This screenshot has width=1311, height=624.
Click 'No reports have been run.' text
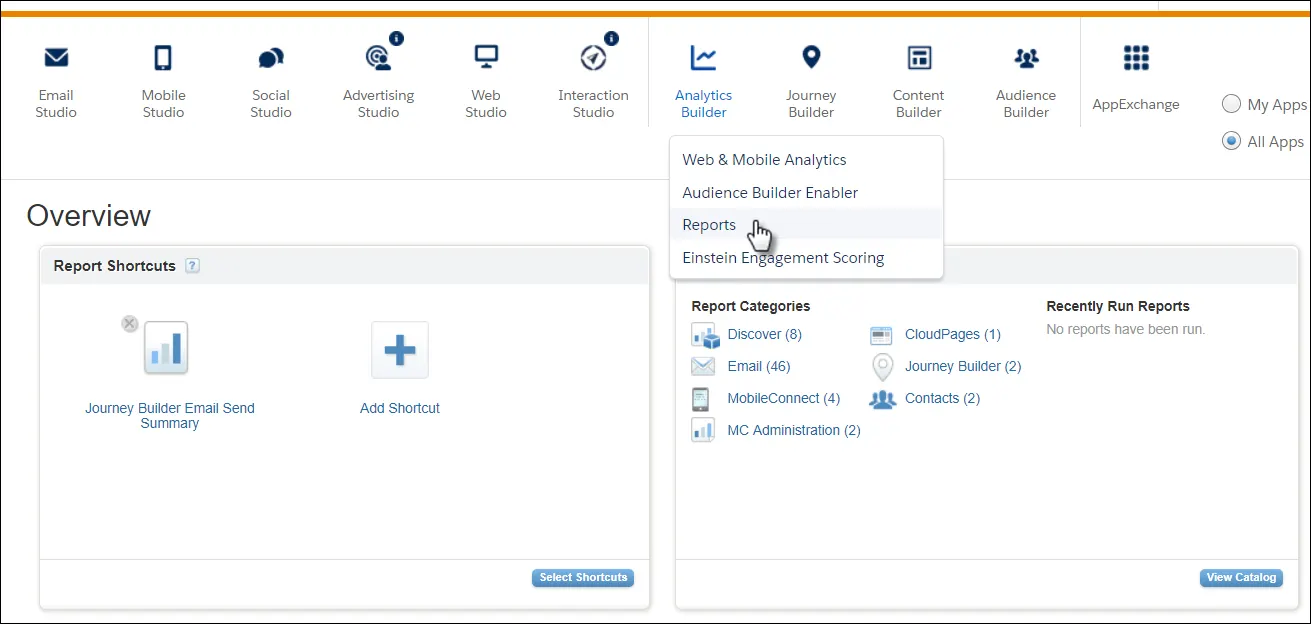1126,329
